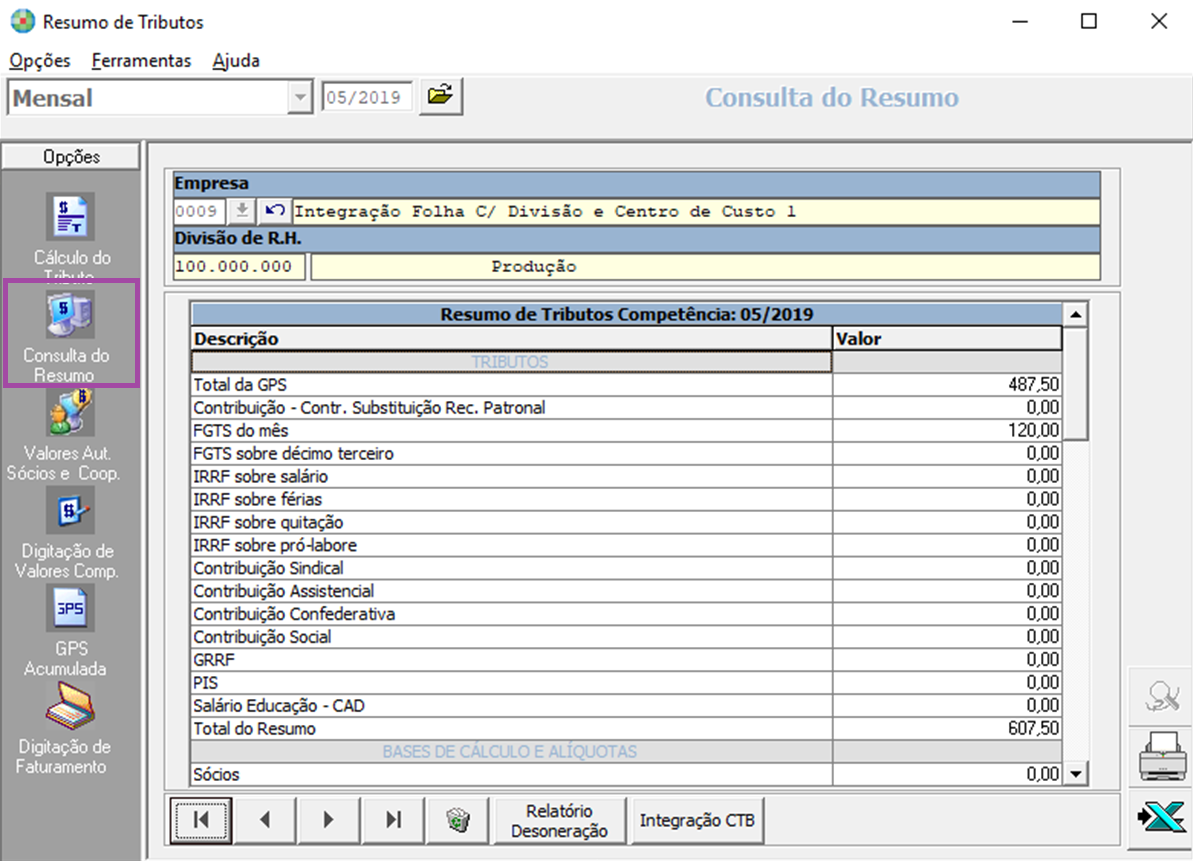The image size is (1193, 861).
Task: Select the IRRF sobre salário row
Action: pos(625,476)
